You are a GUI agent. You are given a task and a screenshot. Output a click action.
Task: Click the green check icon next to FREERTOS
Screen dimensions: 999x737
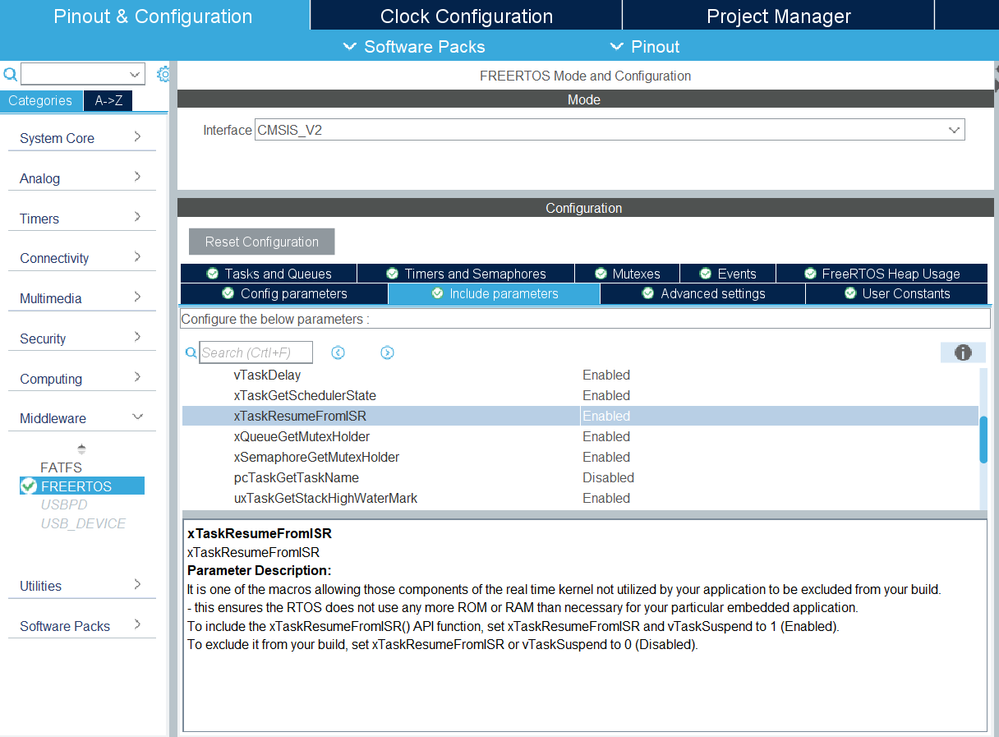pyautogui.click(x=28, y=486)
